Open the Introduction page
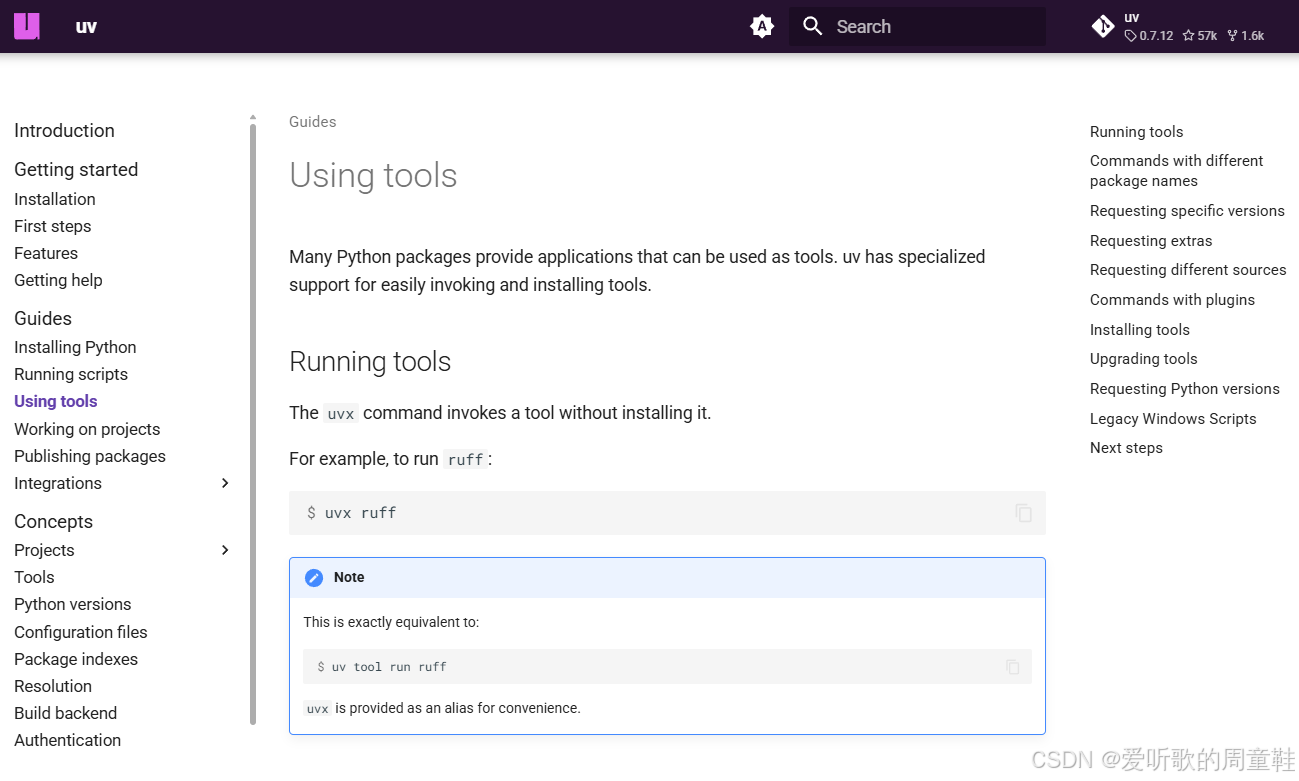The height and width of the screenshot is (781, 1299). [x=64, y=131]
